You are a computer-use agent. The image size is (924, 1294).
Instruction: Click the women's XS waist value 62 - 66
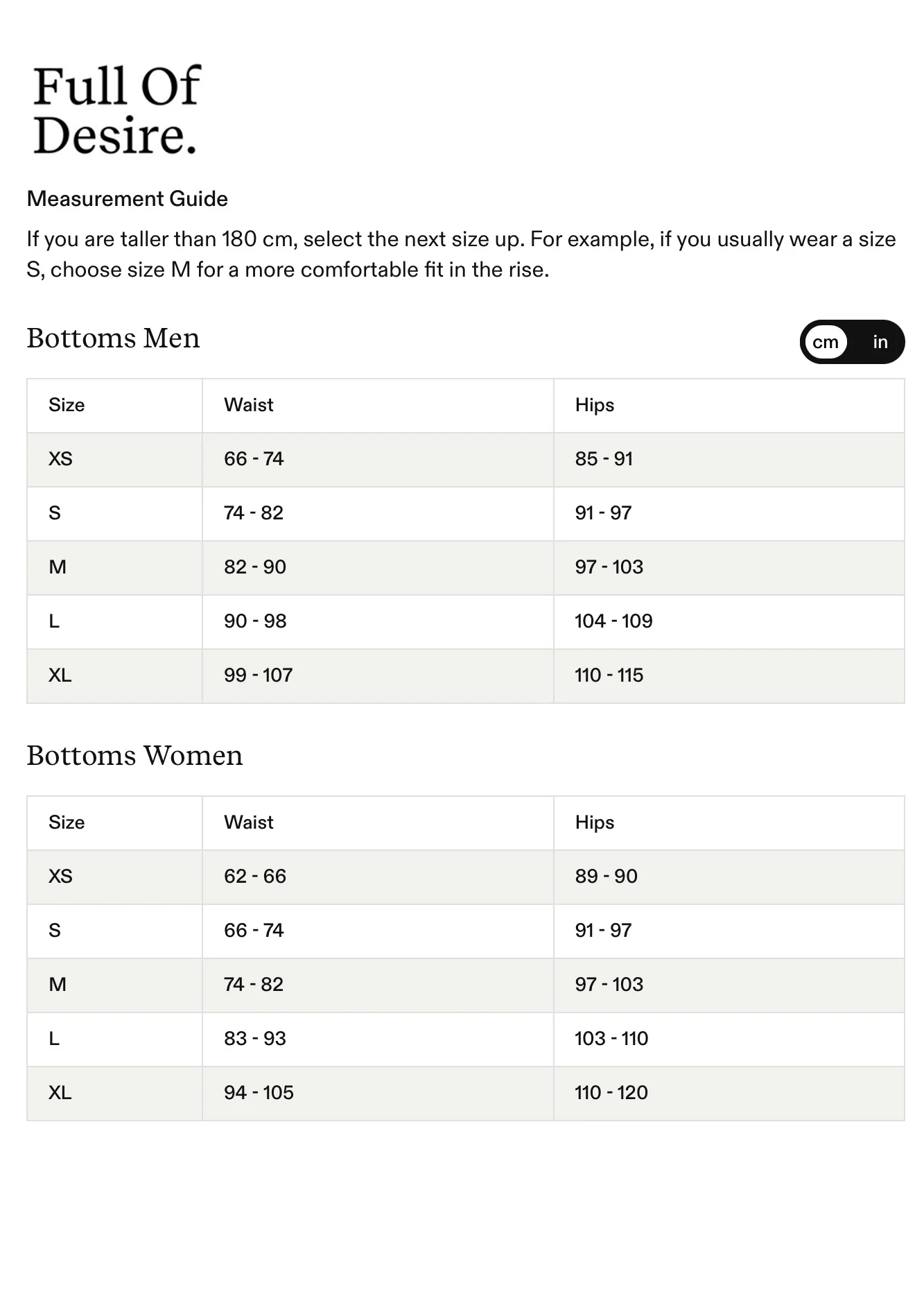255,877
